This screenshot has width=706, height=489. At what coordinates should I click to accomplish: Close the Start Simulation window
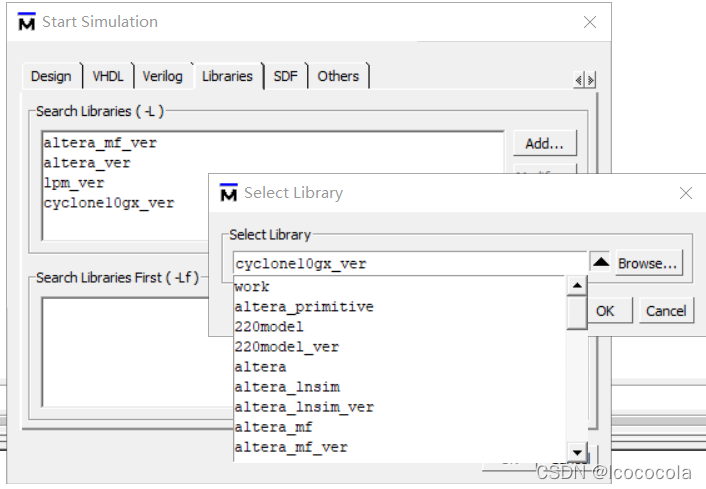point(590,22)
